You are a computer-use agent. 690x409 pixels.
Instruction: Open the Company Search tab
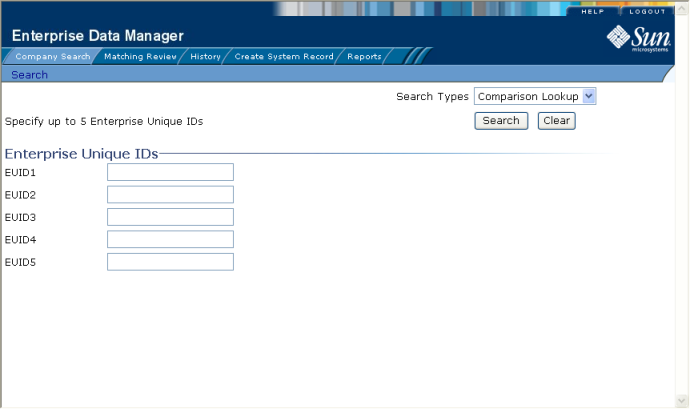[x=52, y=56]
